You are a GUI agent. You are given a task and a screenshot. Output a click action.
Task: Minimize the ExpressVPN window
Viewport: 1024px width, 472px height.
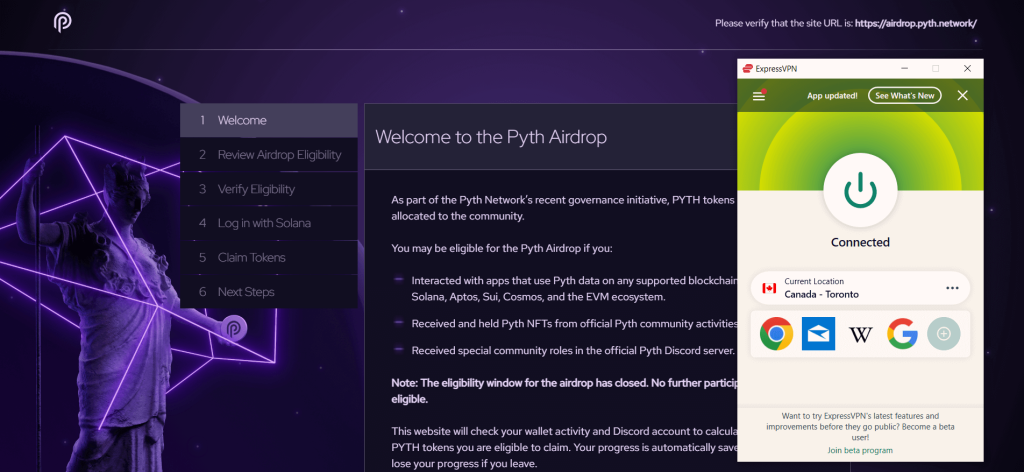click(905, 69)
